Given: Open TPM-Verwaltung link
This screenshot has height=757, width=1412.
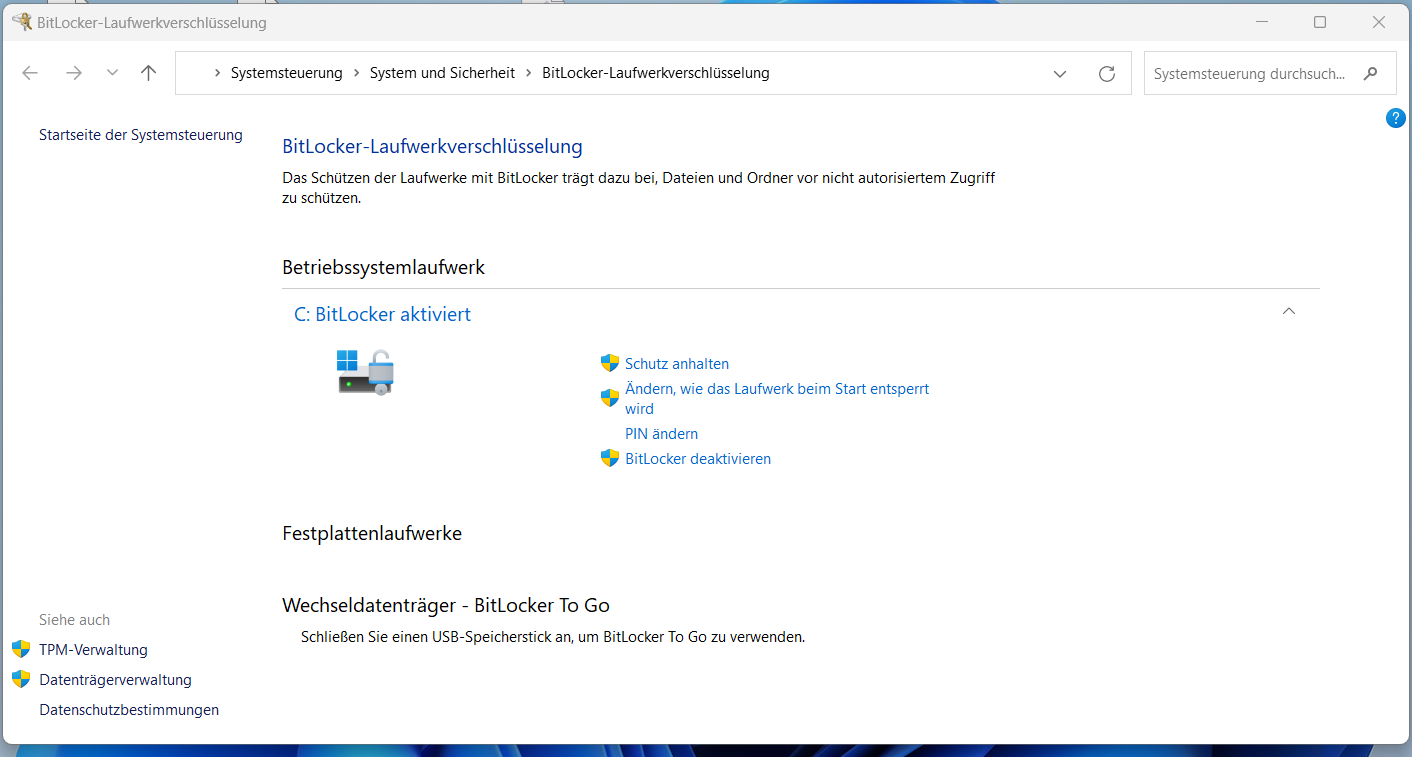Looking at the screenshot, I should [x=93, y=650].
